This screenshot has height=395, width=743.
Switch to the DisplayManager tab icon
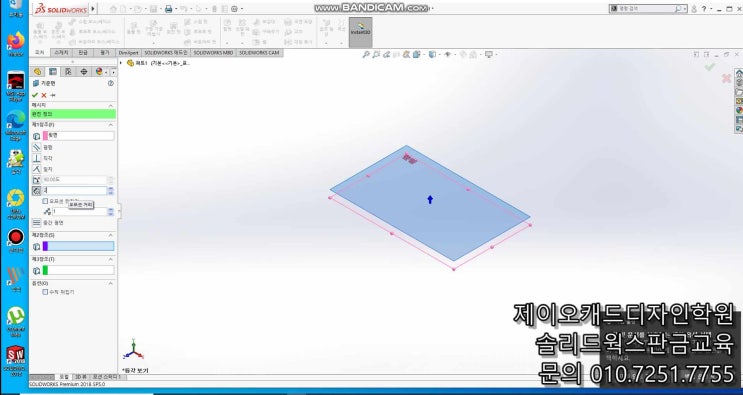[x=99, y=72]
